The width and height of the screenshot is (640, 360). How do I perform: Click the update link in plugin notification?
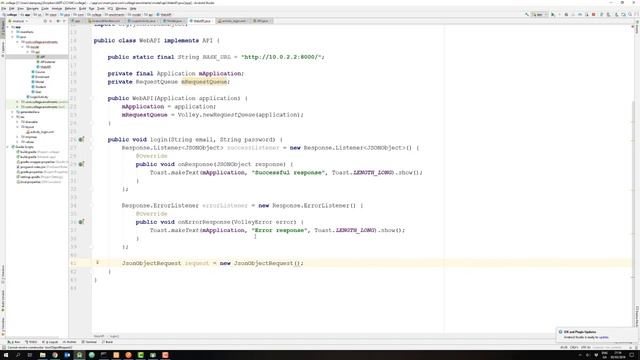pyautogui.click(x=604, y=338)
